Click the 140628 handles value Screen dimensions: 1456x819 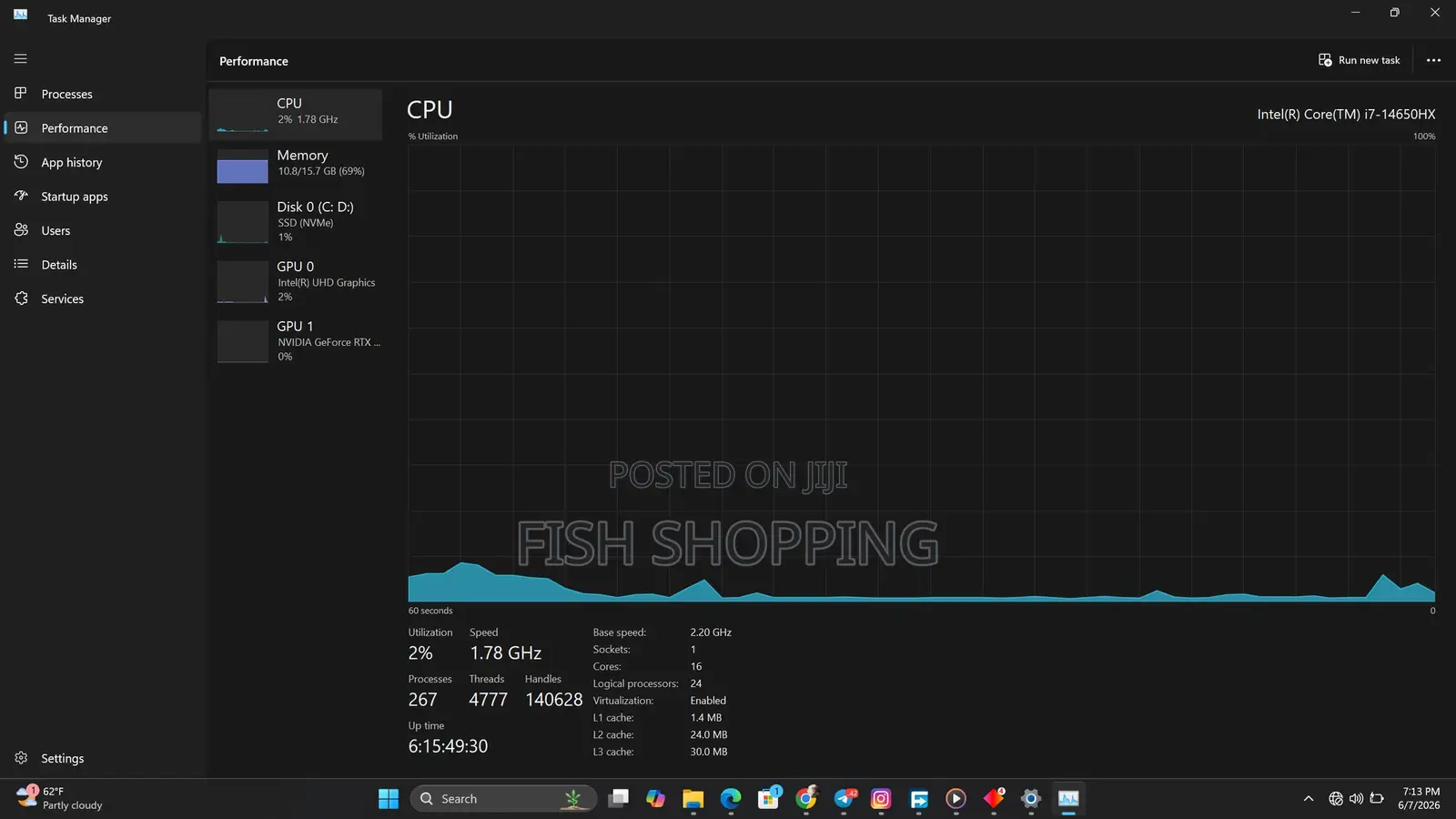pos(553,700)
